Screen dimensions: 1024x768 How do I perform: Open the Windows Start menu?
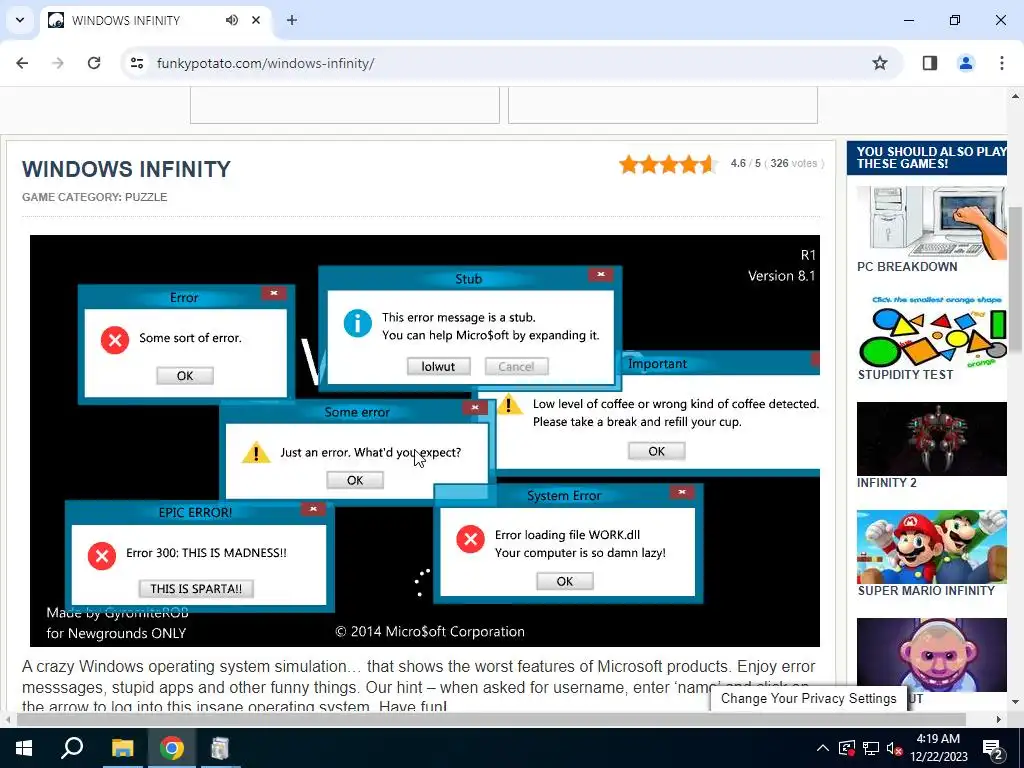pyautogui.click(x=24, y=748)
